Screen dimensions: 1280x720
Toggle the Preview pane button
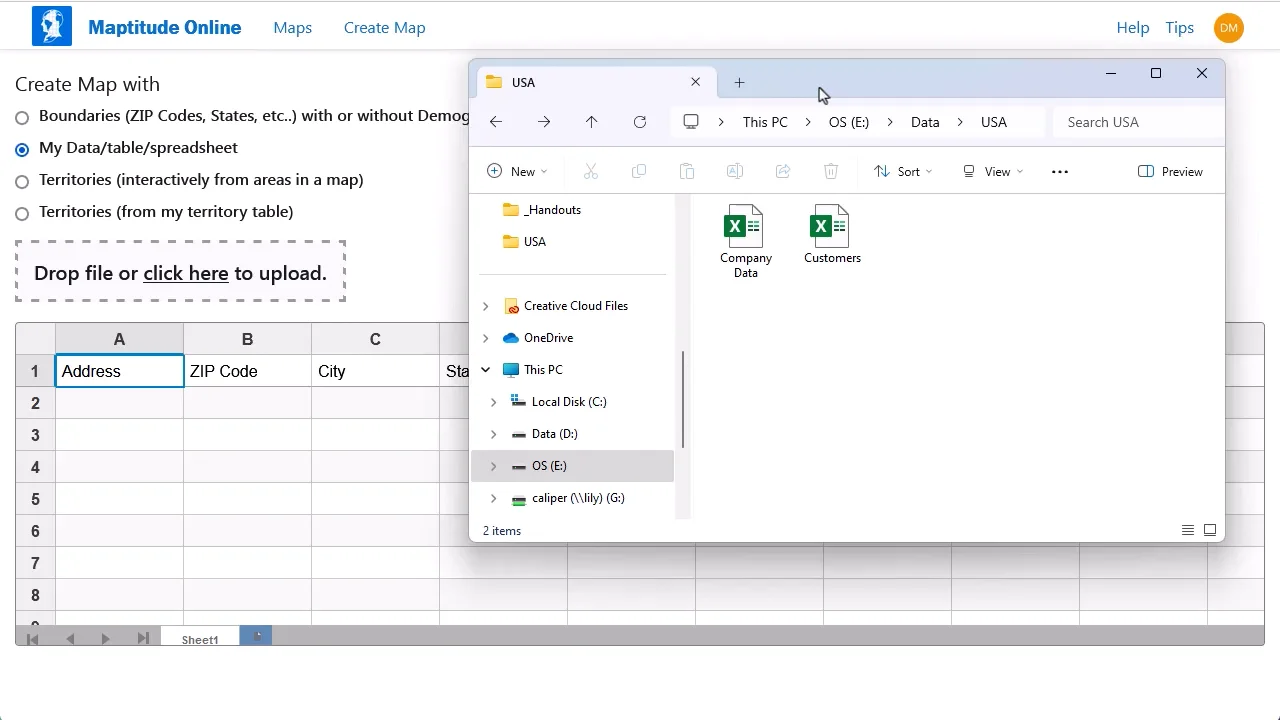pos(1170,172)
